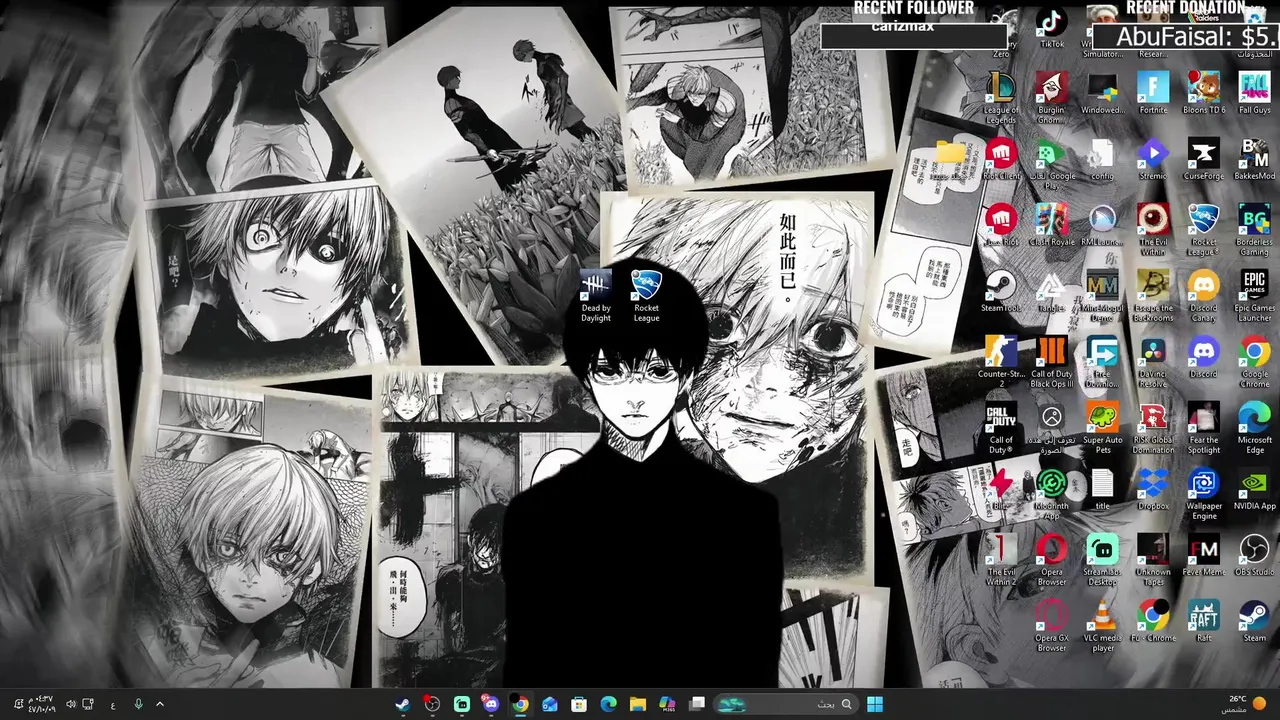Launch TikTok from the desktop
Screen dimensions: 1280x720
[1052, 28]
